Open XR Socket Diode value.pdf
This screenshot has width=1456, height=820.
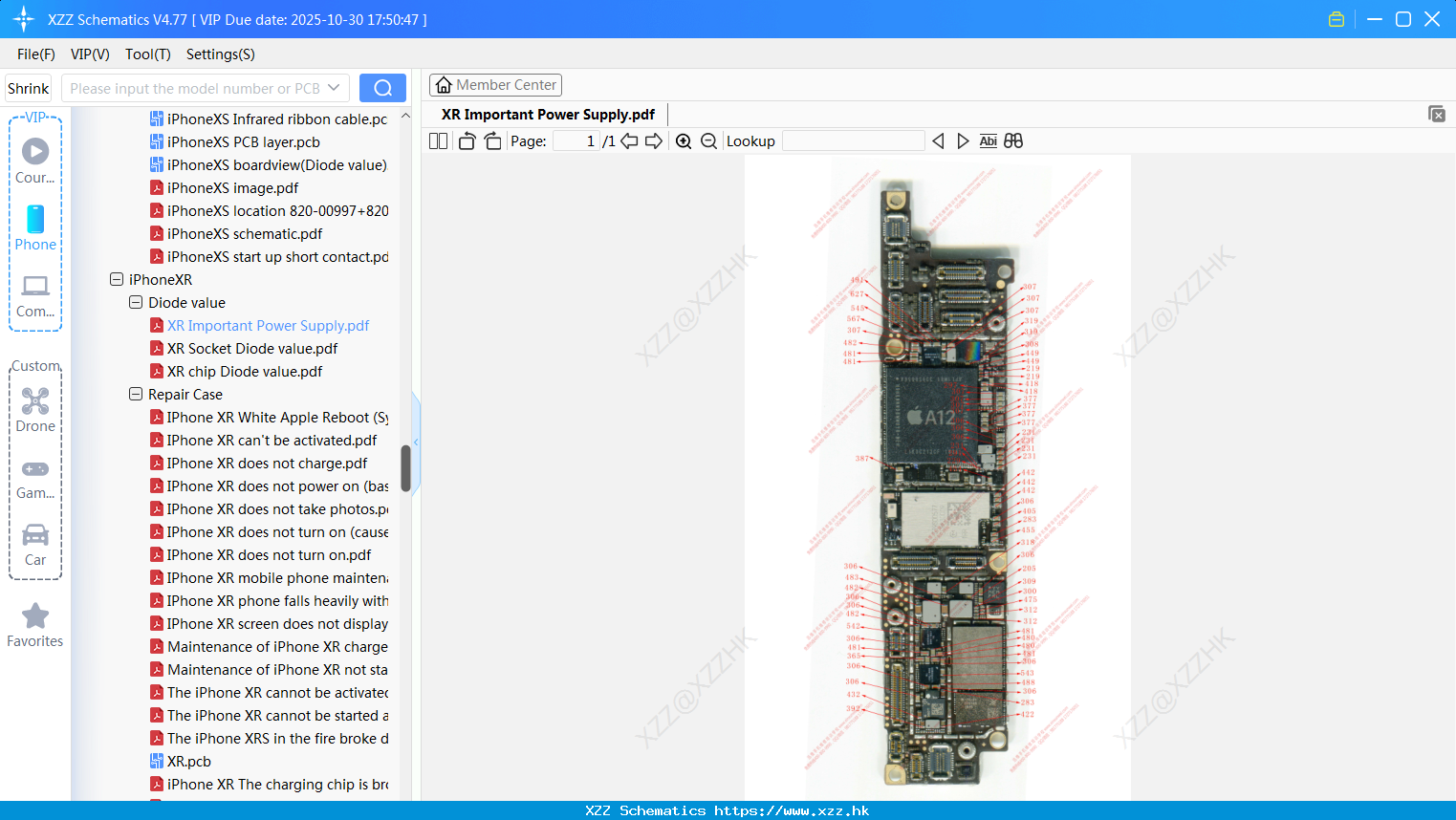pyautogui.click(x=252, y=349)
